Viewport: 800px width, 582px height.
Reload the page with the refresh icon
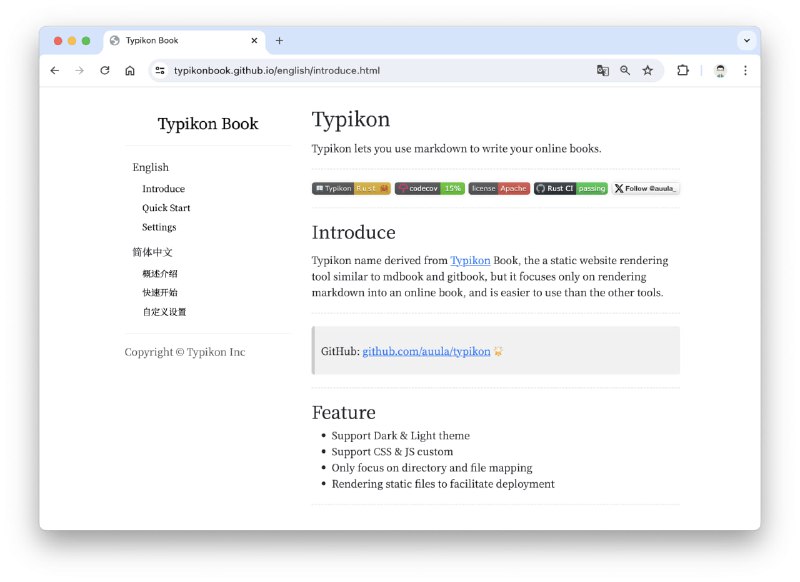(x=104, y=71)
